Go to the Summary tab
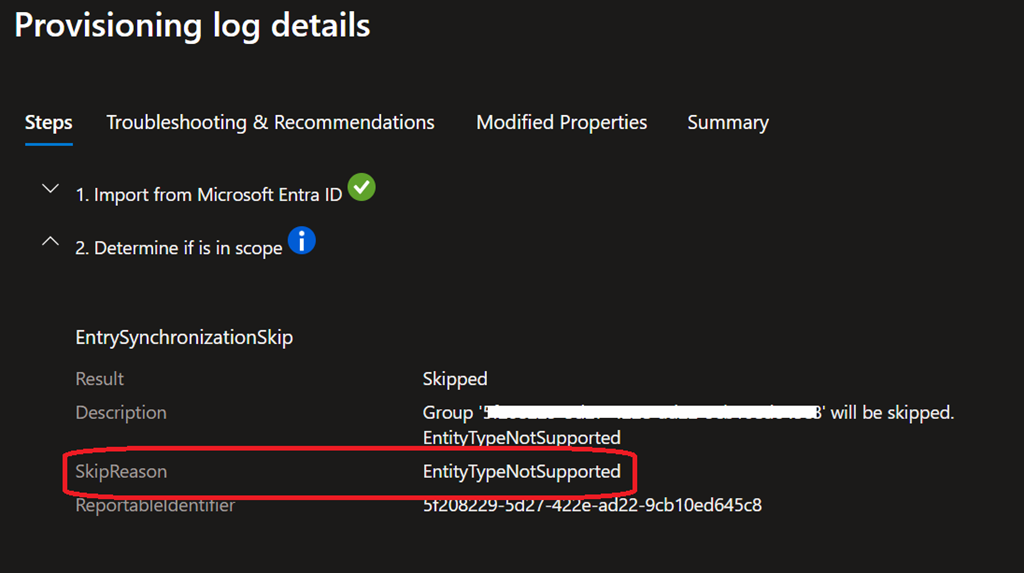This screenshot has width=1024, height=573. [727, 123]
